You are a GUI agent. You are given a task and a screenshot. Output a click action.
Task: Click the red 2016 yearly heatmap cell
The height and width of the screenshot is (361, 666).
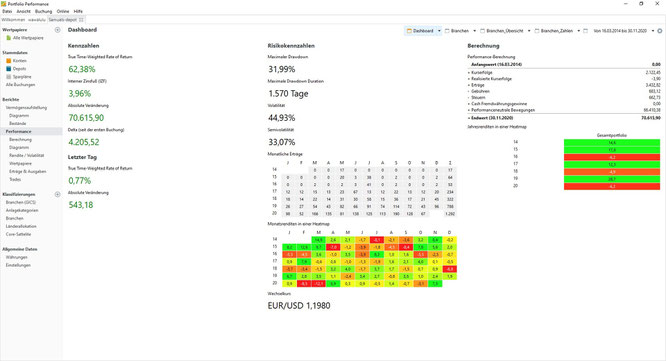(x=612, y=157)
